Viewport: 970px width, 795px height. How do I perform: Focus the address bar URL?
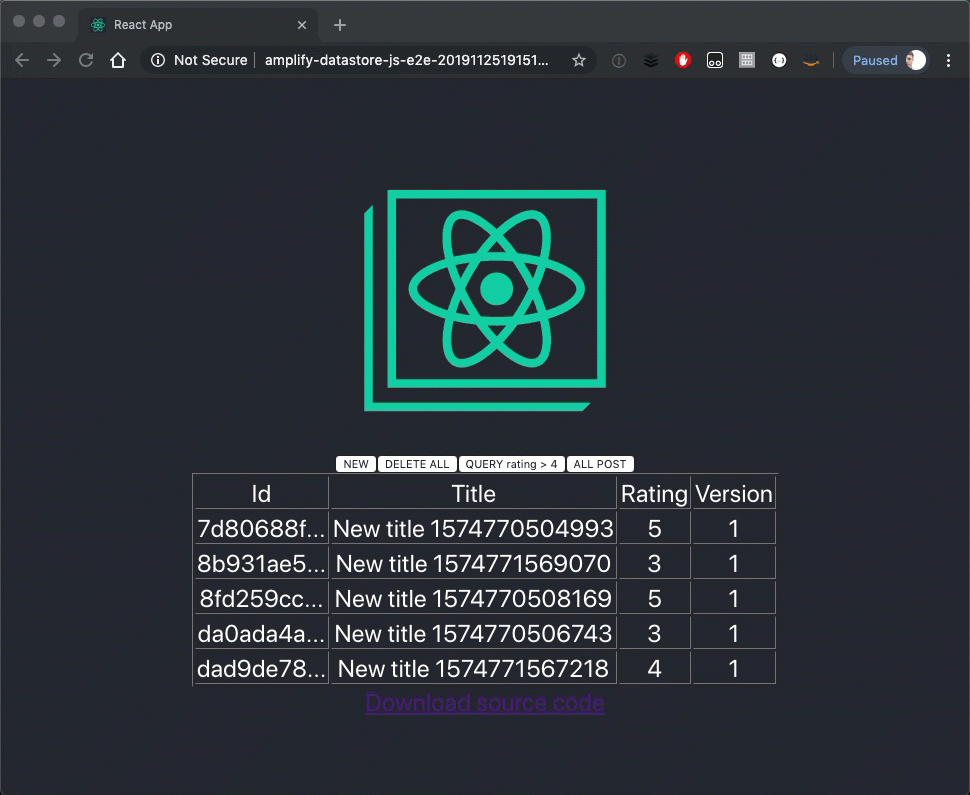tap(406, 60)
